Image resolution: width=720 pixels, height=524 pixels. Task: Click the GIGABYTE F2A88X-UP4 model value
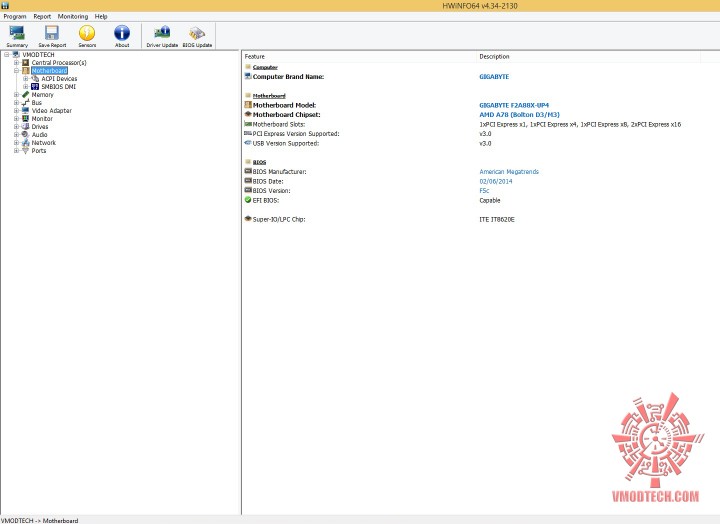point(514,105)
